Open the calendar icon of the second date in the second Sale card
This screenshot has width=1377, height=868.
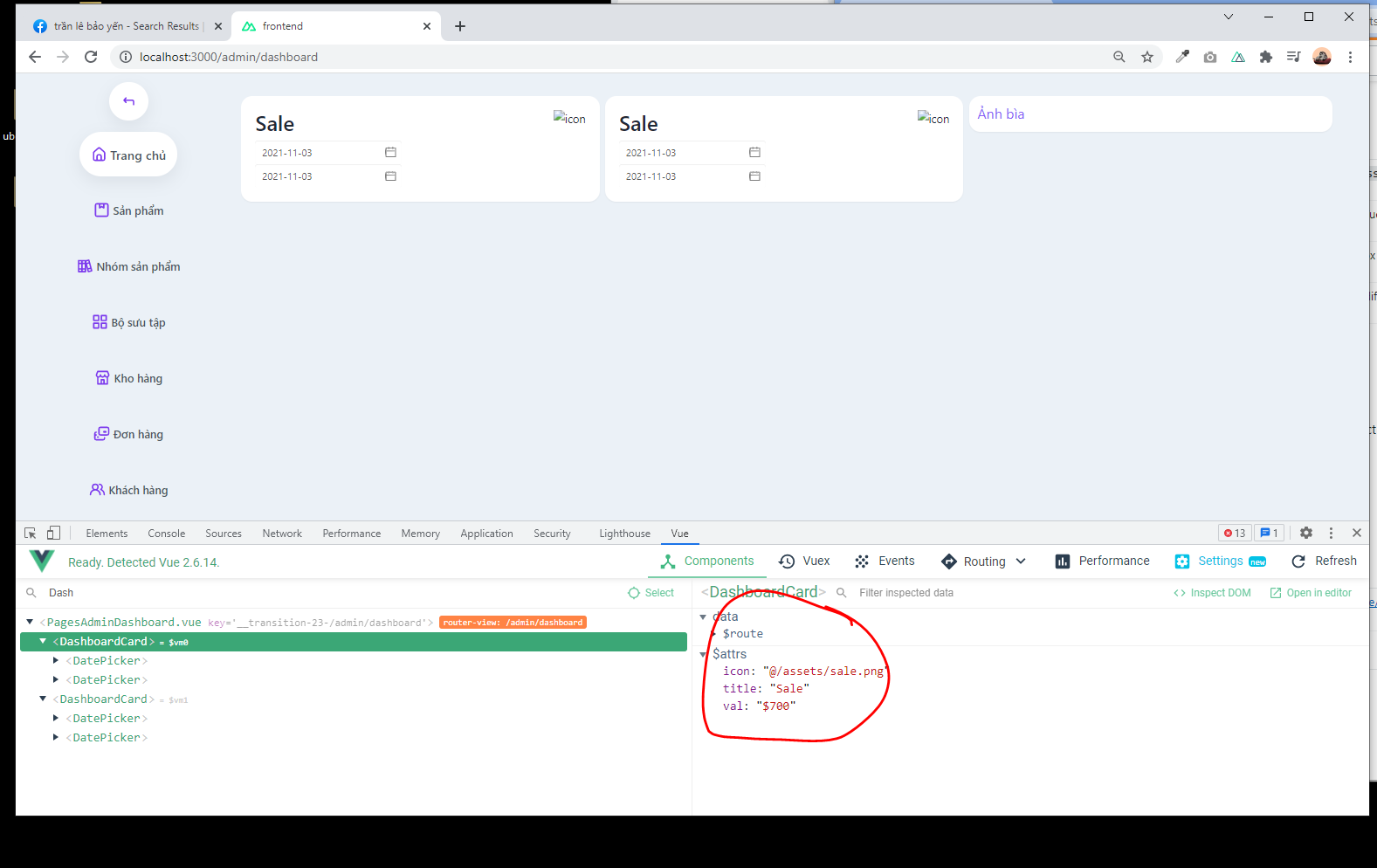click(754, 176)
